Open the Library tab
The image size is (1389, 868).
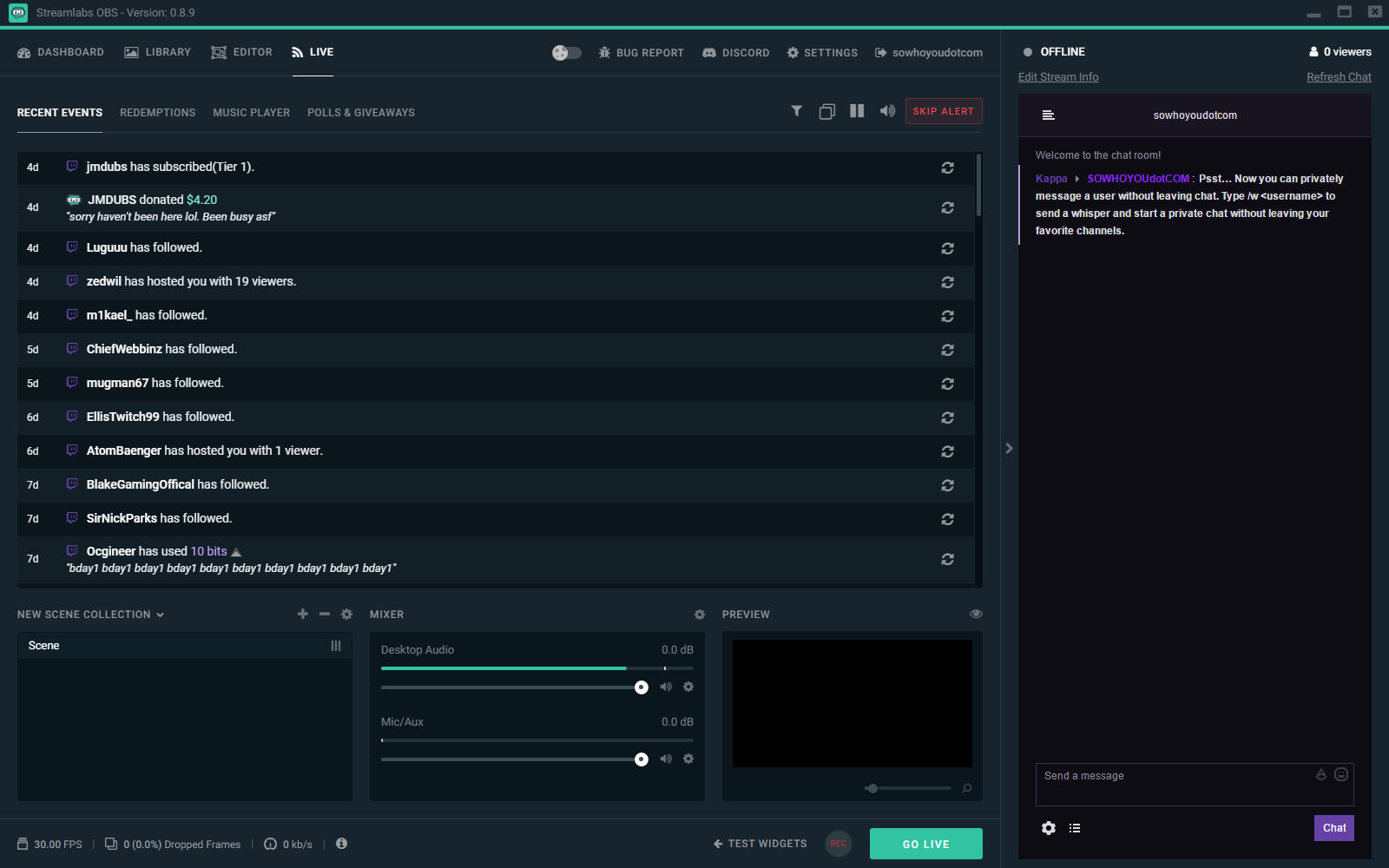point(158,52)
